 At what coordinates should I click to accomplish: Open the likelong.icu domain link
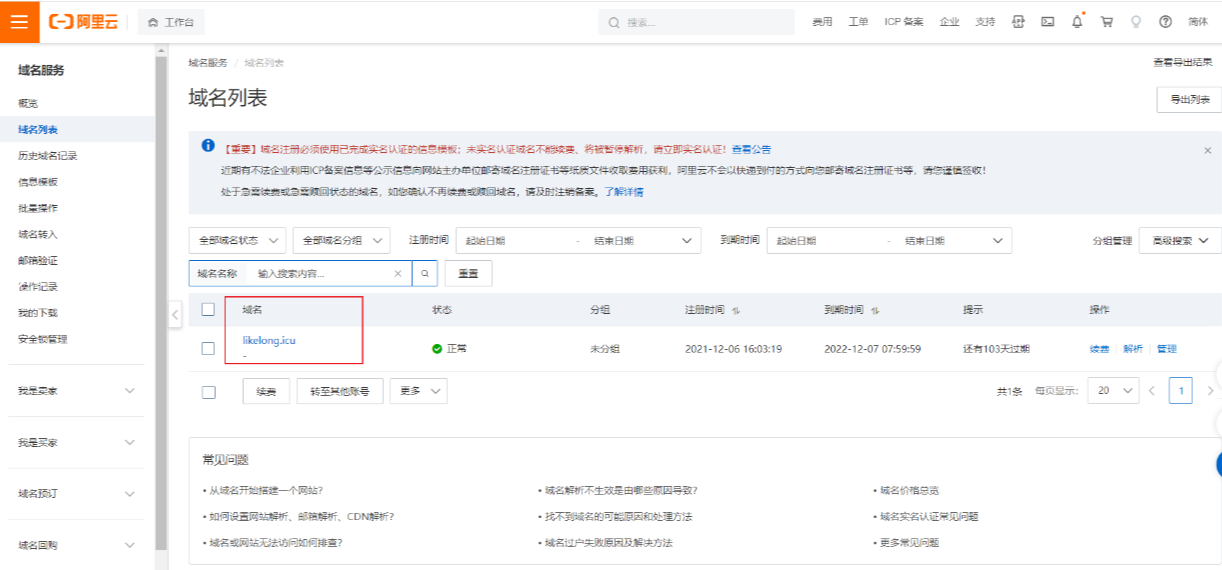pos(269,340)
